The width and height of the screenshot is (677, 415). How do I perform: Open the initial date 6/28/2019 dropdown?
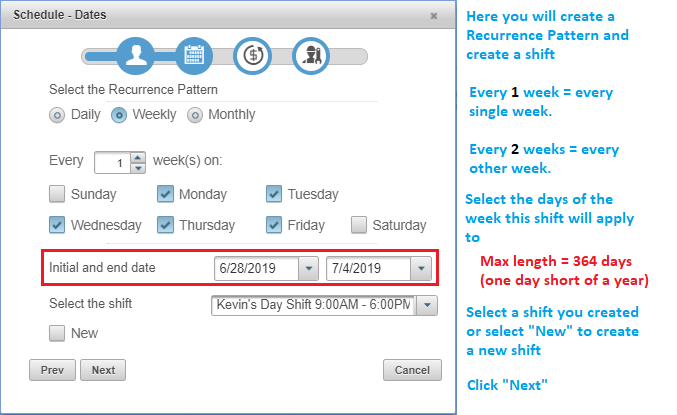(x=308, y=268)
